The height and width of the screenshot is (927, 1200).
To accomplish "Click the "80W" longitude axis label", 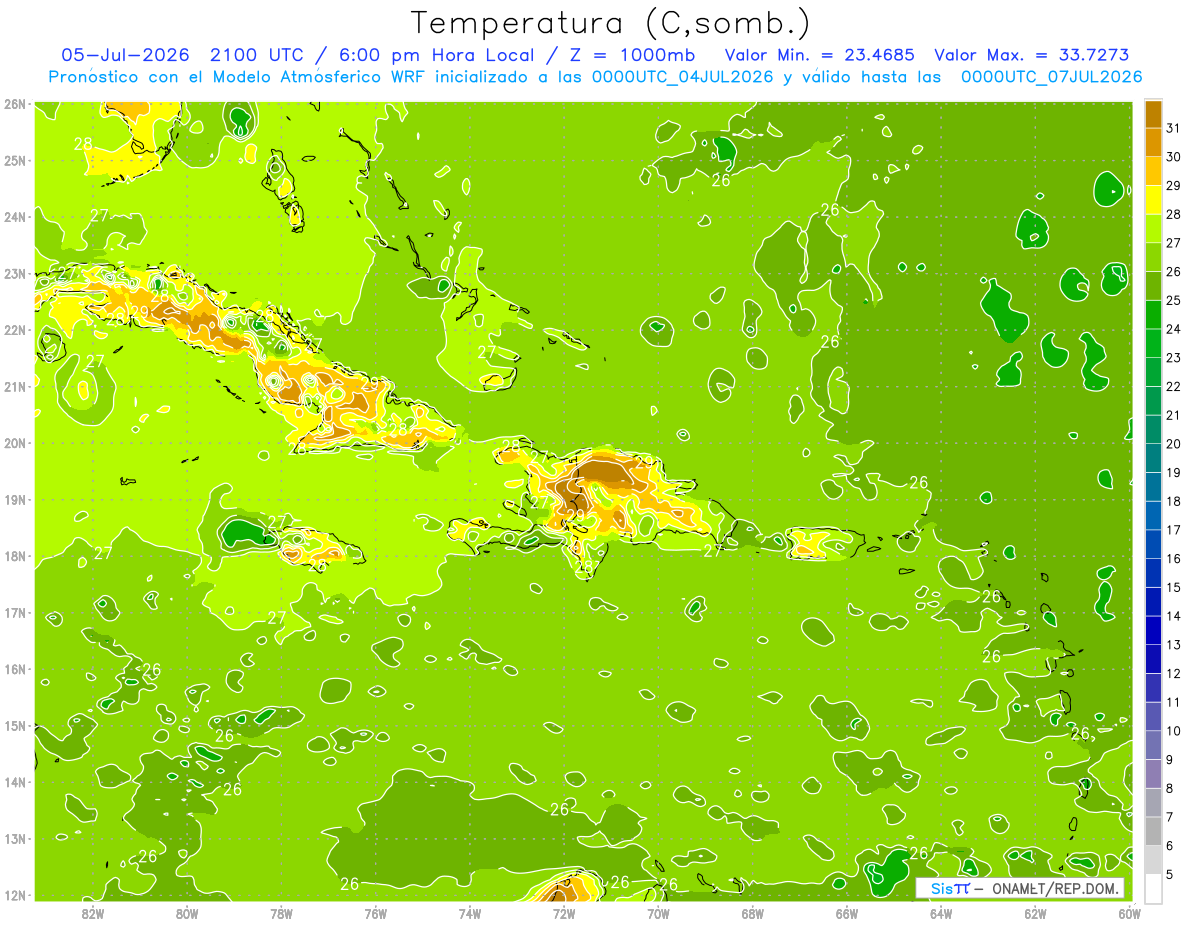I will pos(187,913).
